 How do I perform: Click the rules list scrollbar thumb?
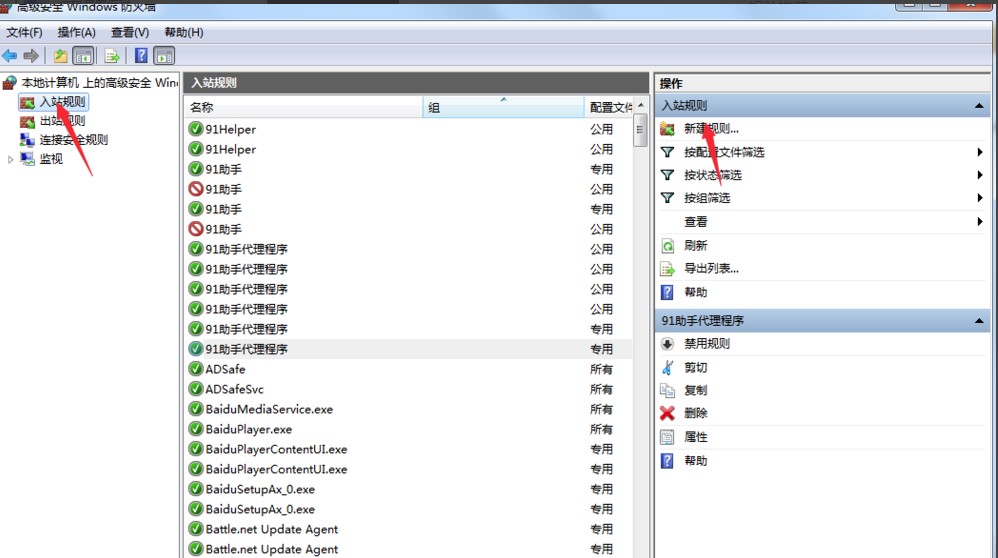(x=640, y=130)
